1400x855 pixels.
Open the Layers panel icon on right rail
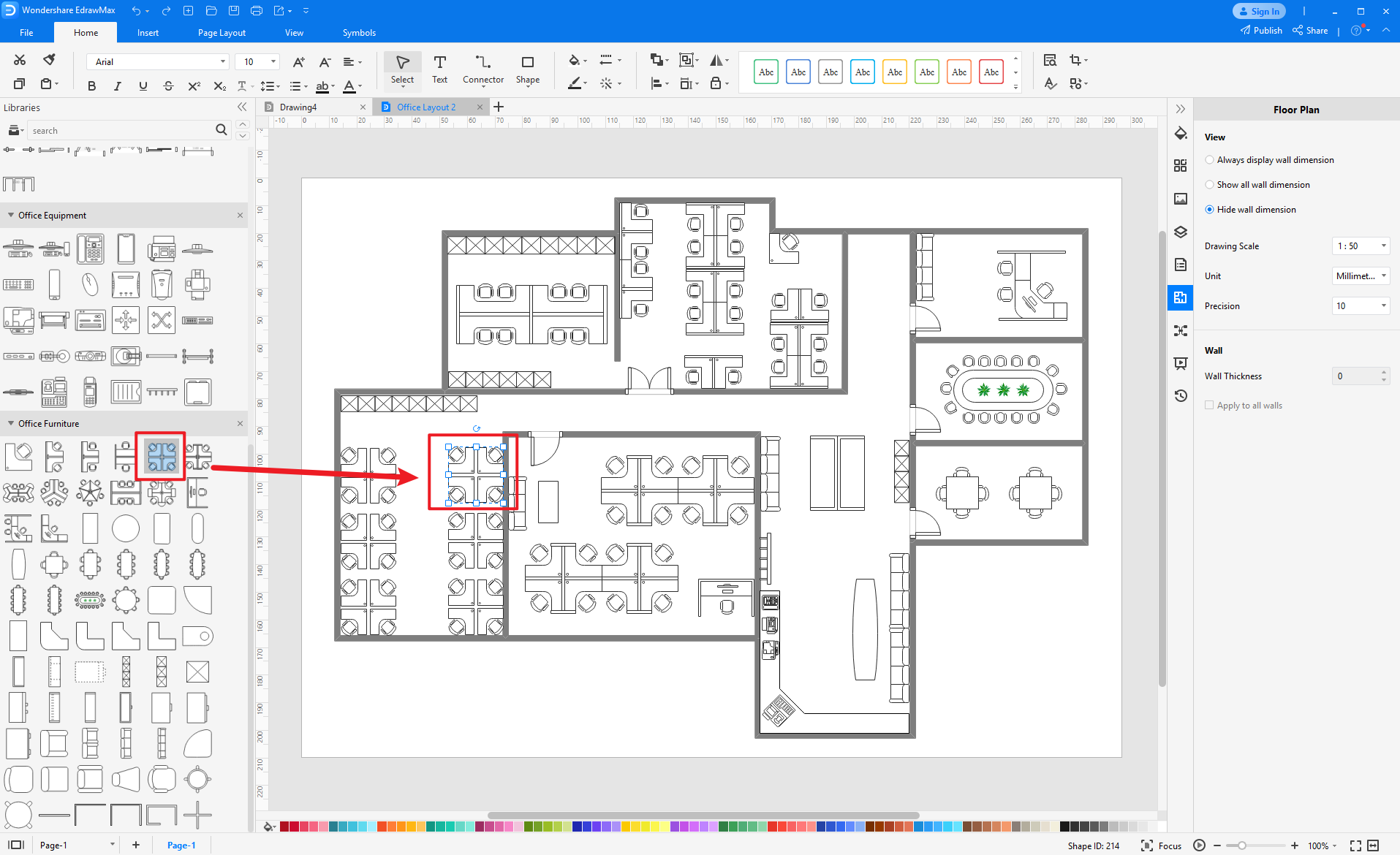1181,232
